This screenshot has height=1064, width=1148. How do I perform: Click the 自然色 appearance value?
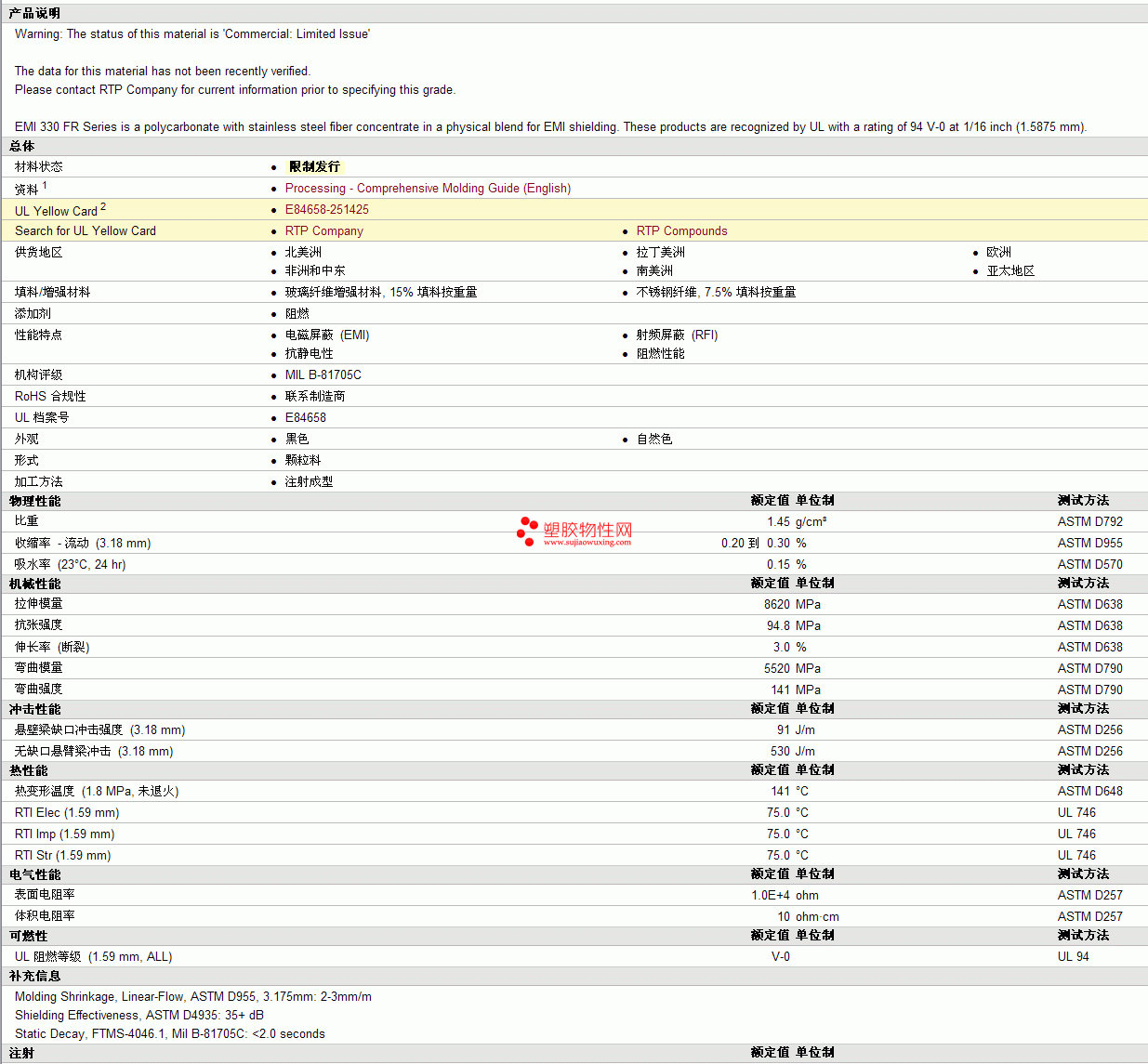click(x=654, y=439)
